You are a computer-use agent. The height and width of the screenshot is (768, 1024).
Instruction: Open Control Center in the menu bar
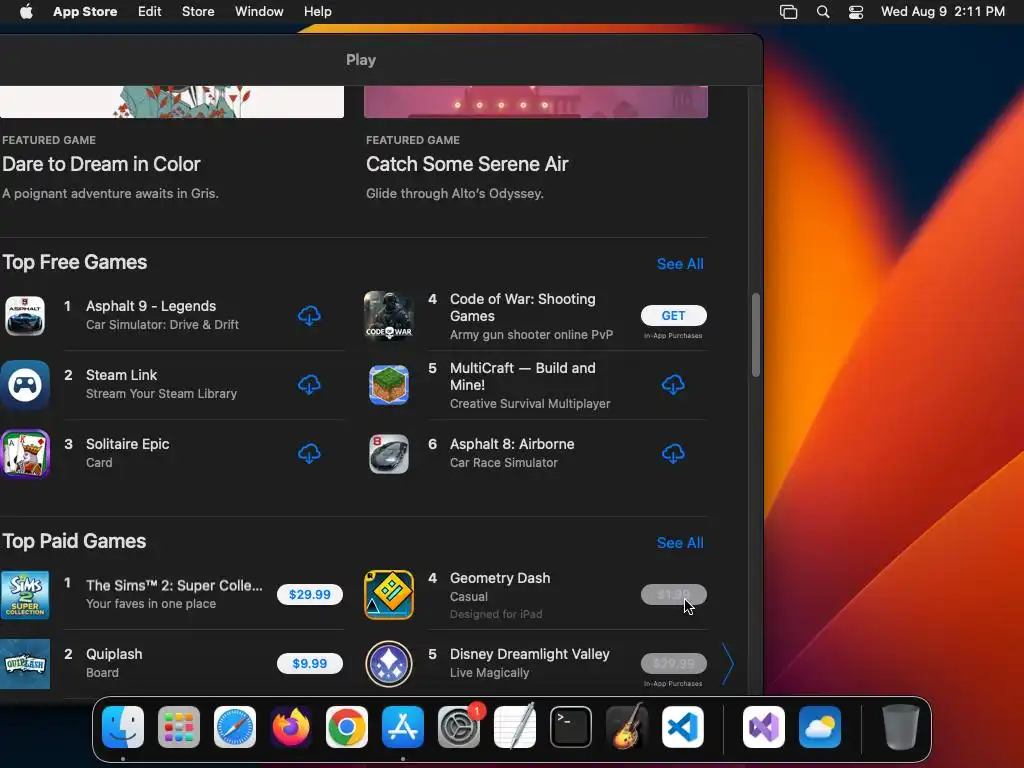pyautogui.click(x=856, y=12)
